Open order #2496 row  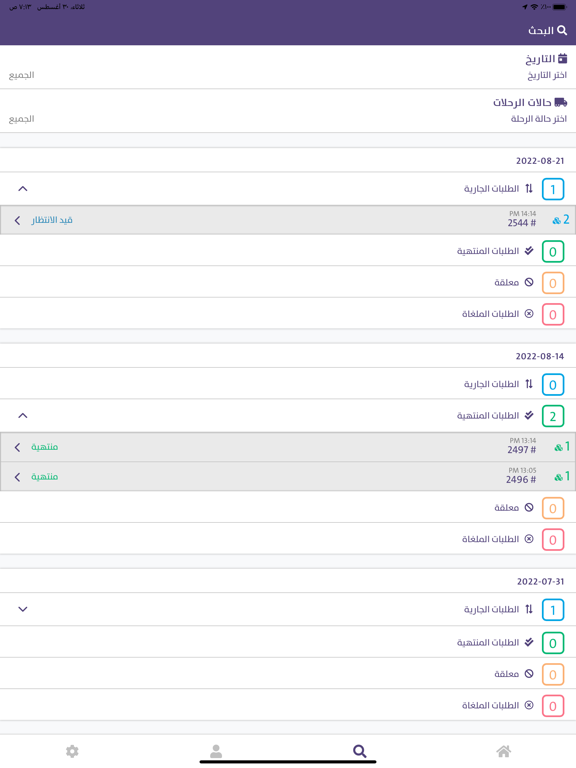(288, 477)
